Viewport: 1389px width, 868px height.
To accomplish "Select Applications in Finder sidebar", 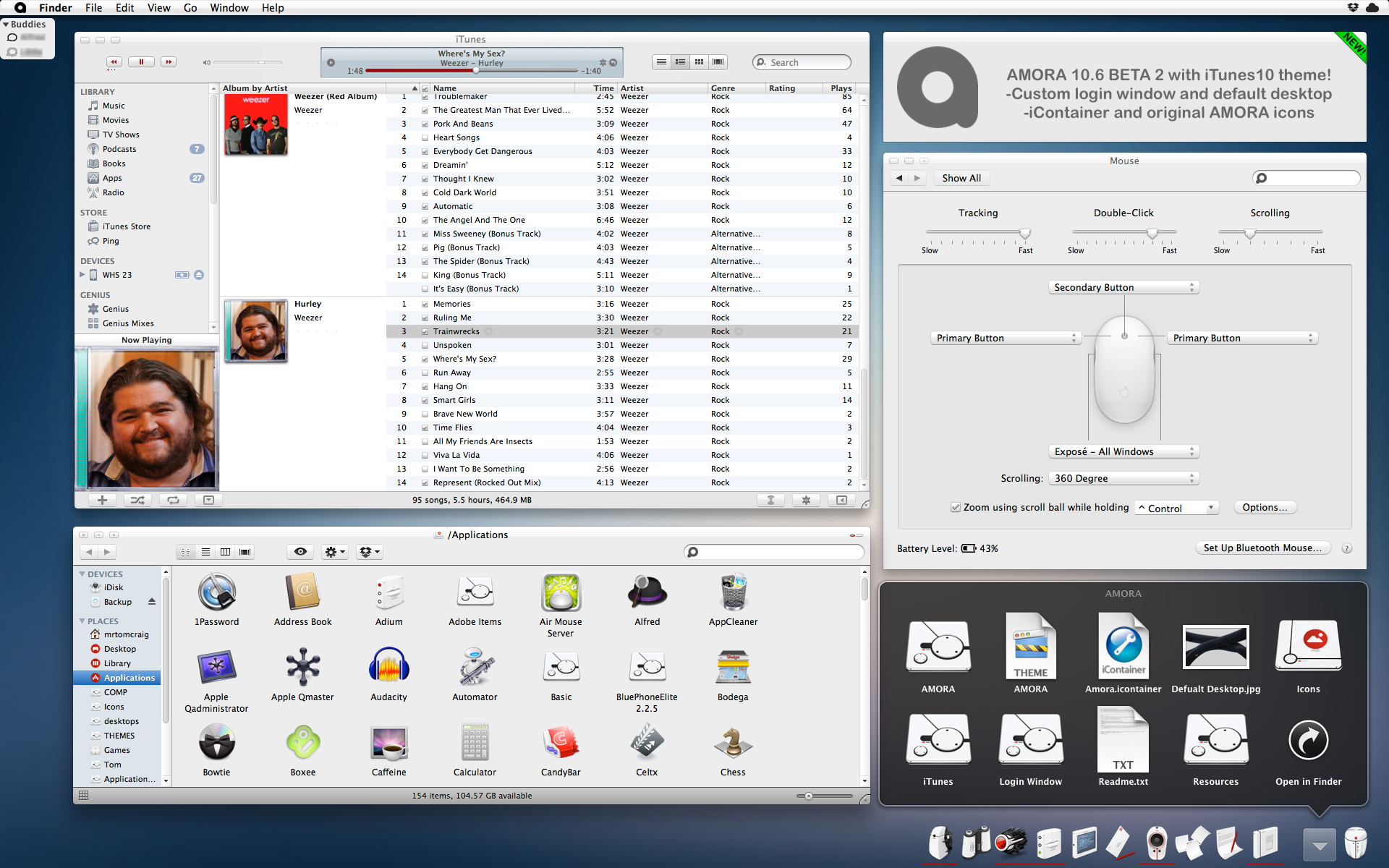I will point(117,678).
